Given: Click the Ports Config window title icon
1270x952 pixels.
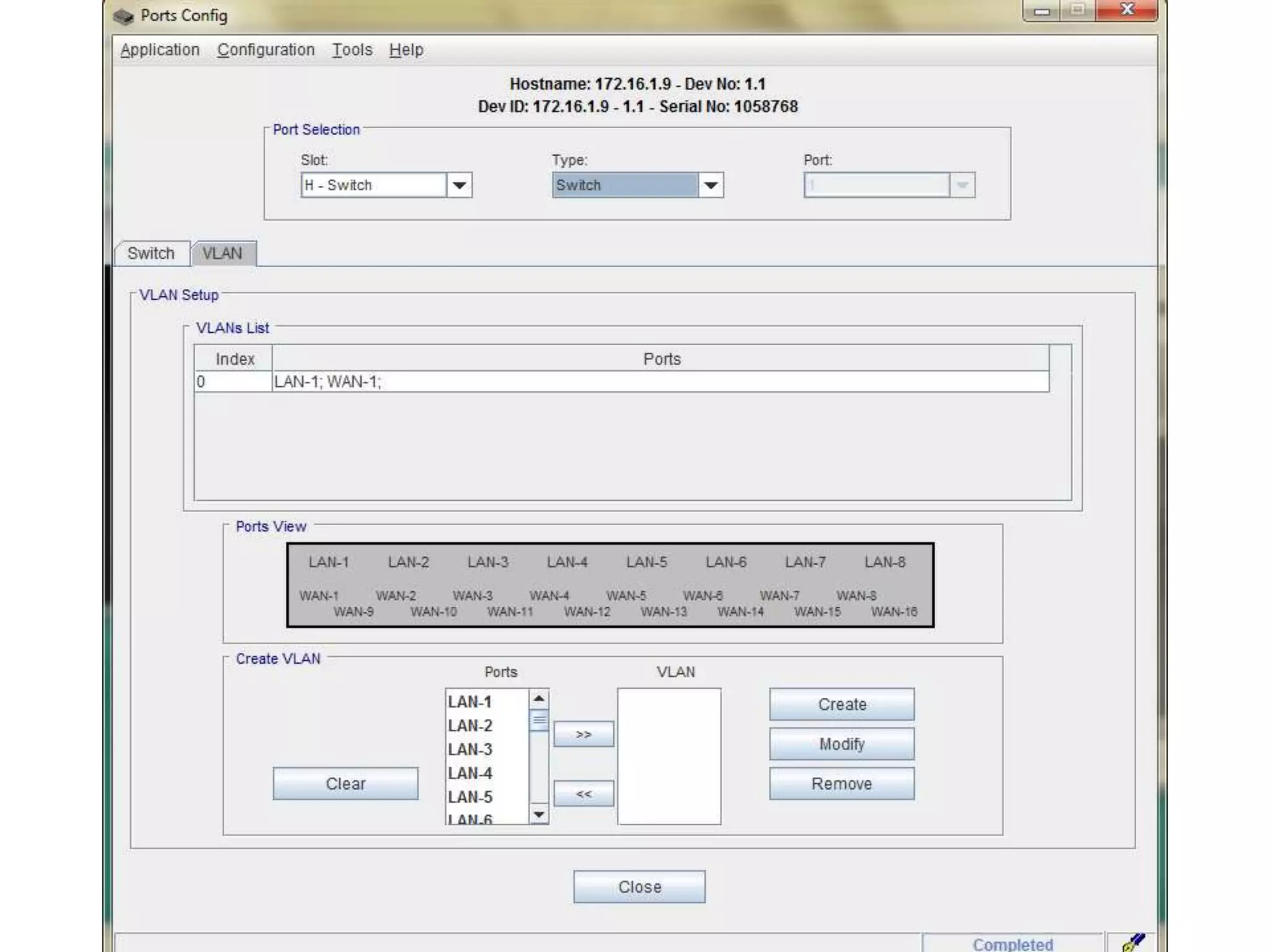Looking at the screenshot, I should click(123, 15).
